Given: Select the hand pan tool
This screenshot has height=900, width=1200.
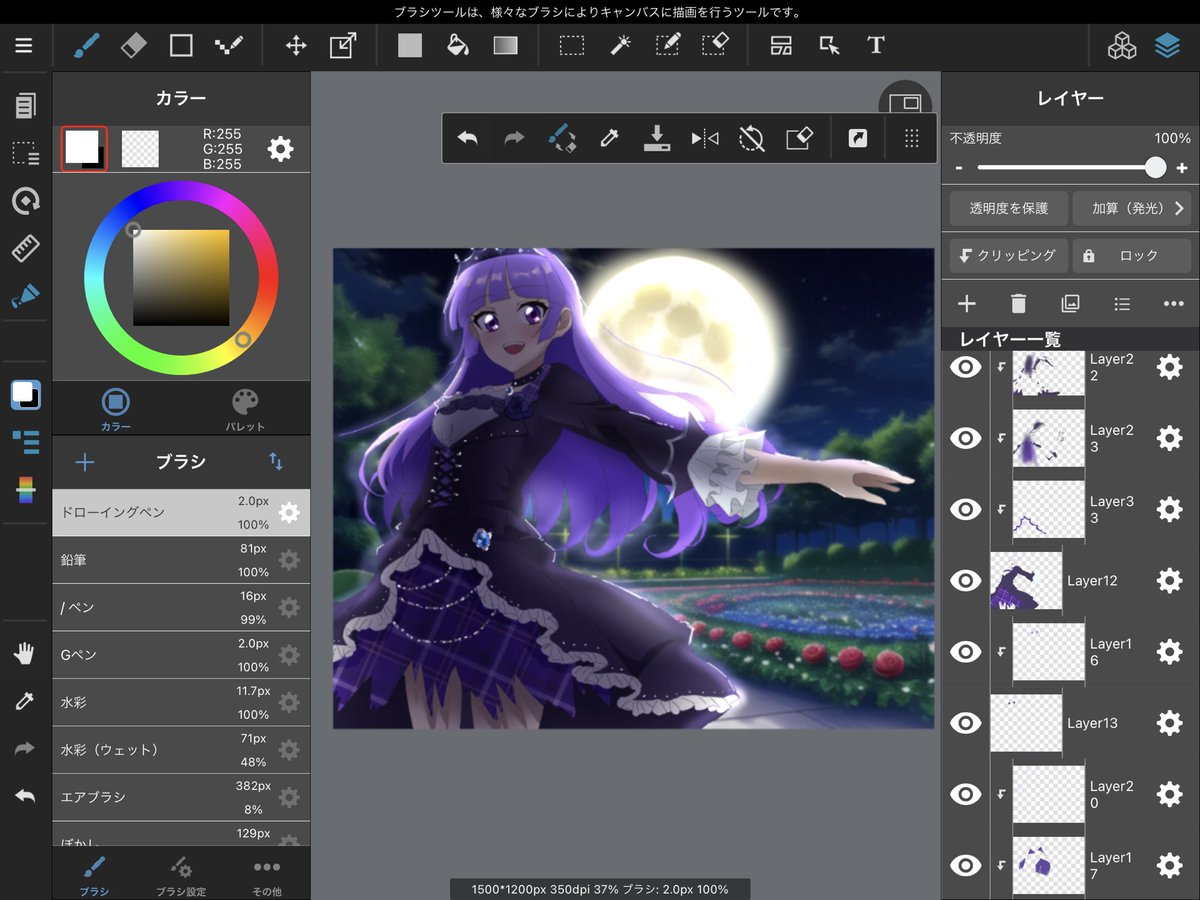Looking at the screenshot, I should pos(24,654).
